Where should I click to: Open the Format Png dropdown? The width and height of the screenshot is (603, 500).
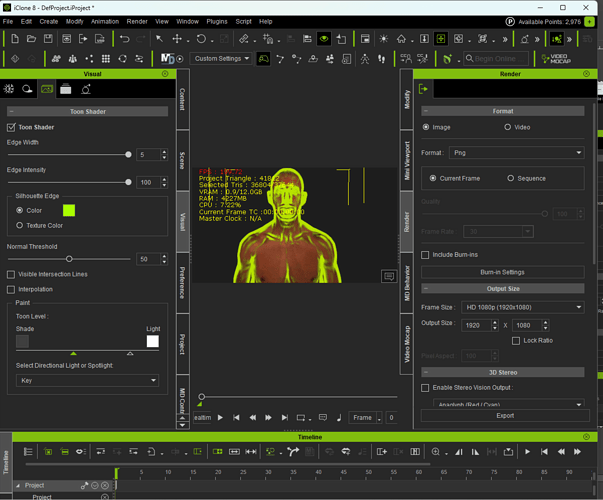click(x=517, y=153)
